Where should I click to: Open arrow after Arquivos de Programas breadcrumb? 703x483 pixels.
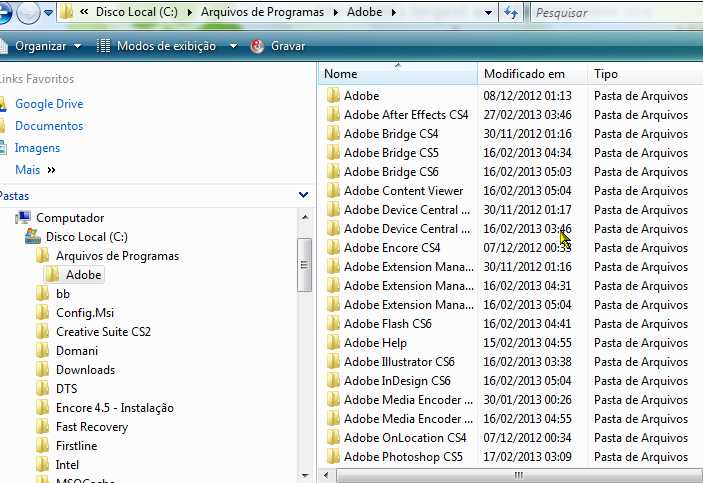point(336,13)
